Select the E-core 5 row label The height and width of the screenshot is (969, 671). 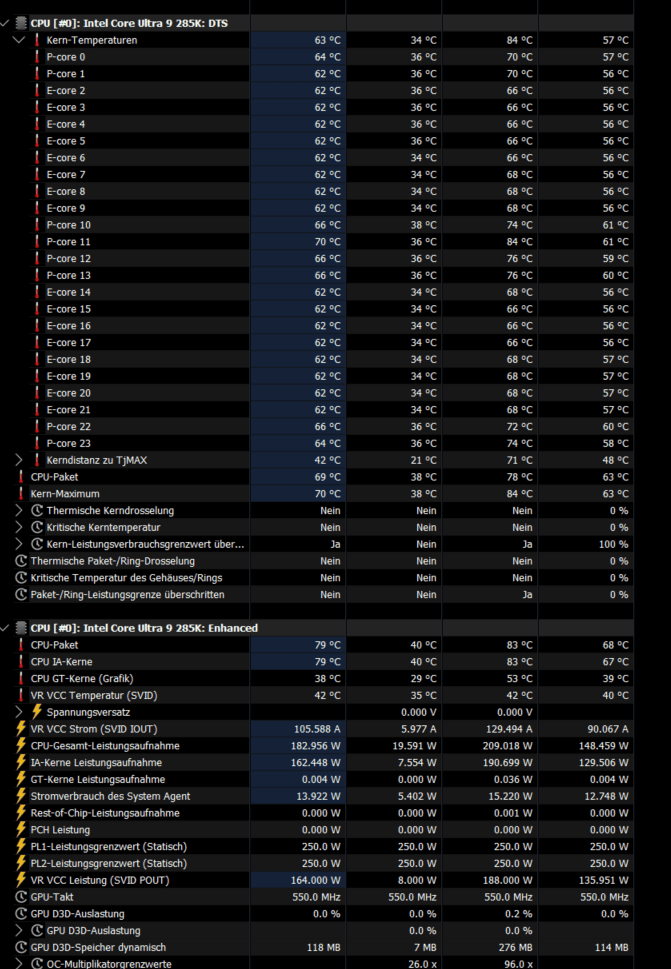click(x=66, y=141)
